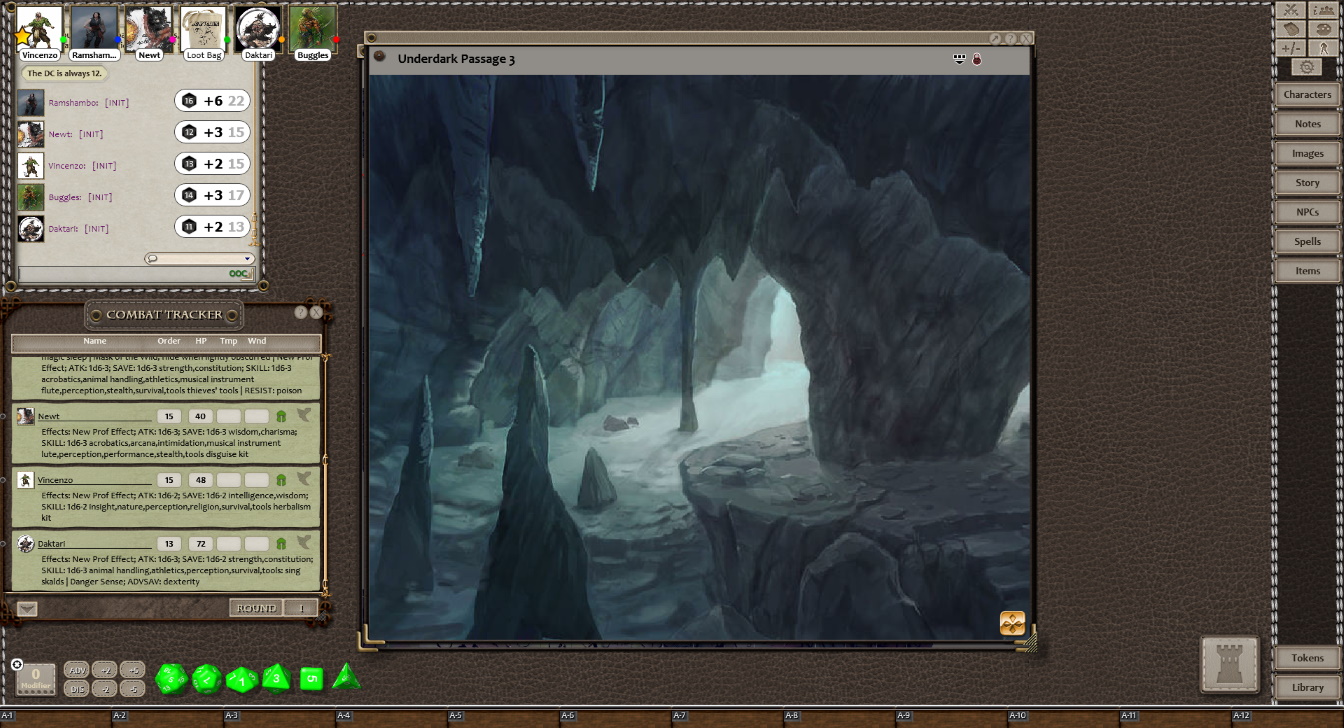The height and width of the screenshot is (728, 1344).
Task: Open the Party Sheet icon
Action: coord(1324,9)
